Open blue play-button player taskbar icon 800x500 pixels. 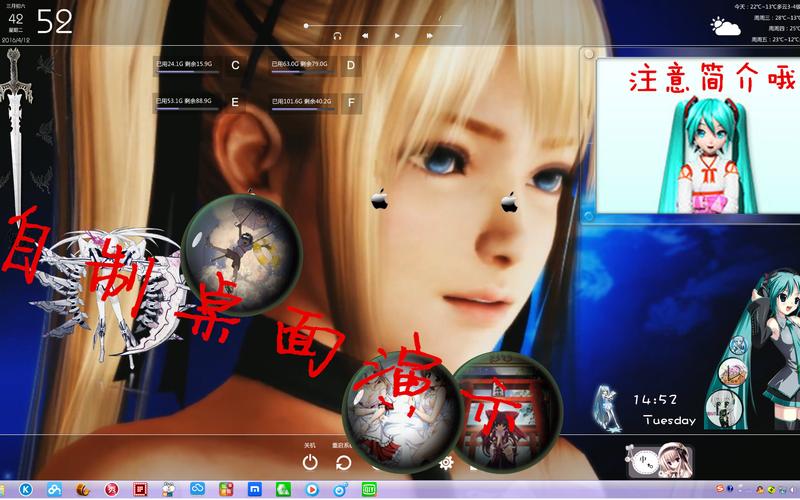tap(312, 490)
